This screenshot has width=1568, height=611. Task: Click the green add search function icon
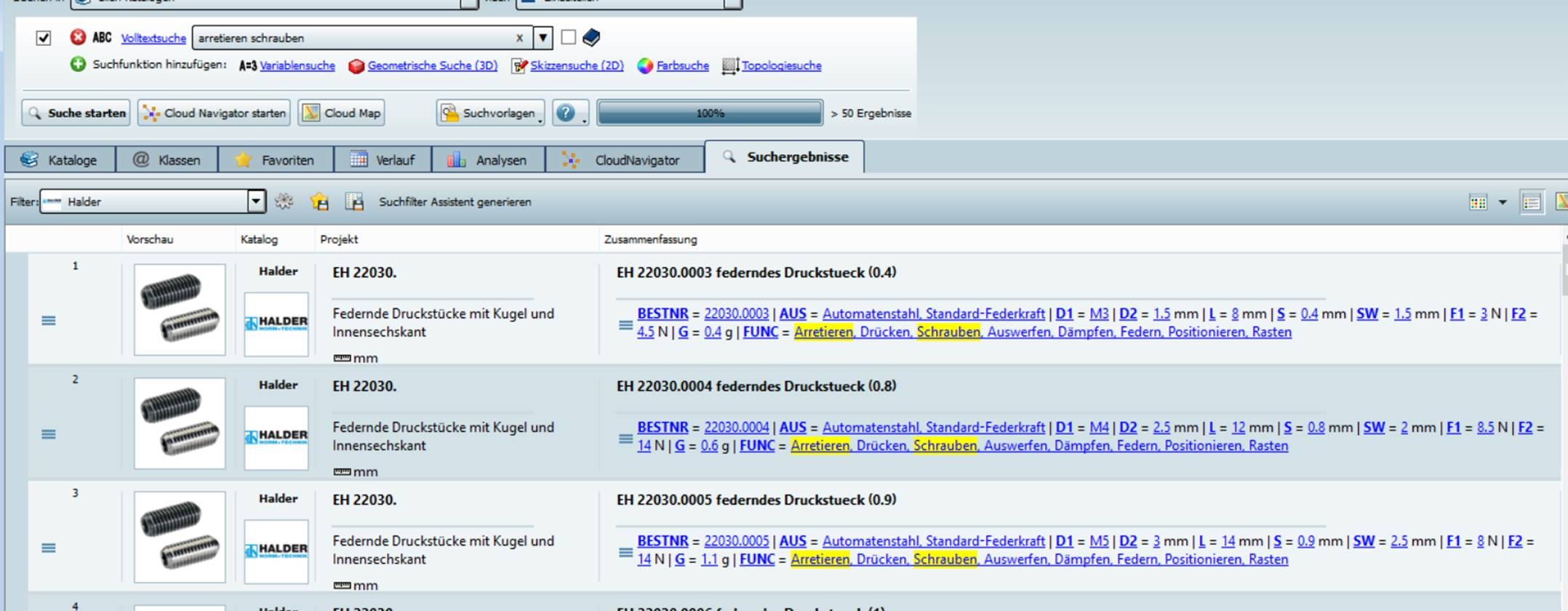coord(78,65)
